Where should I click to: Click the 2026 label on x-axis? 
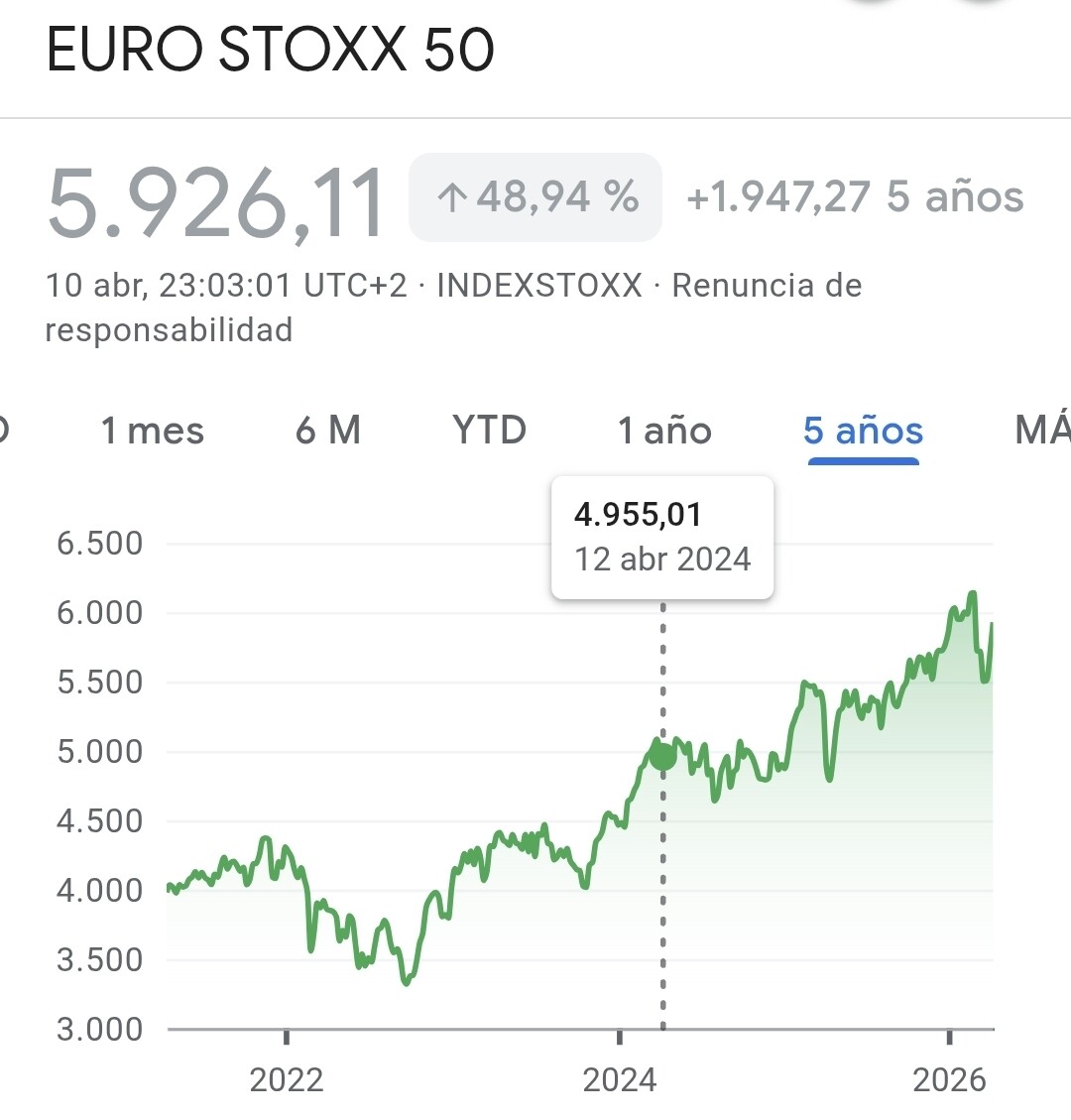949,1079
